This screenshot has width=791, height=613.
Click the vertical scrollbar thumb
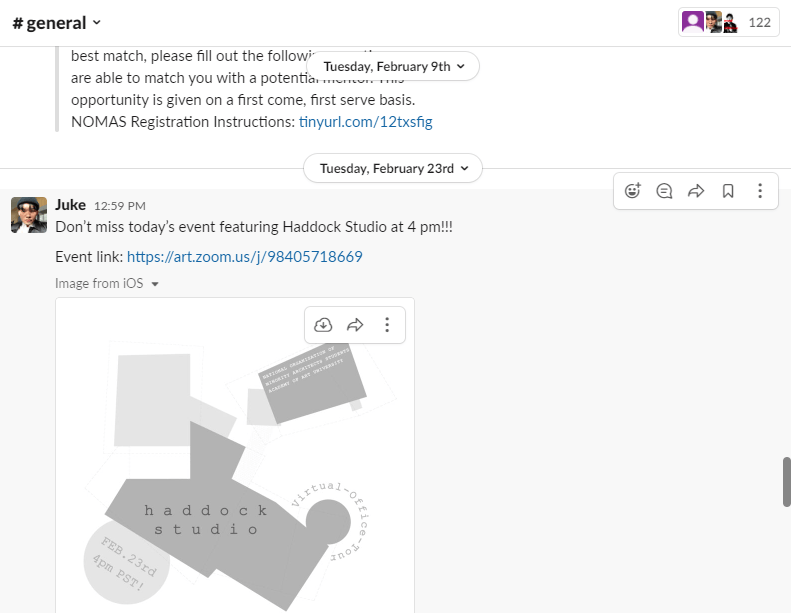pyautogui.click(x=786, y=482)
